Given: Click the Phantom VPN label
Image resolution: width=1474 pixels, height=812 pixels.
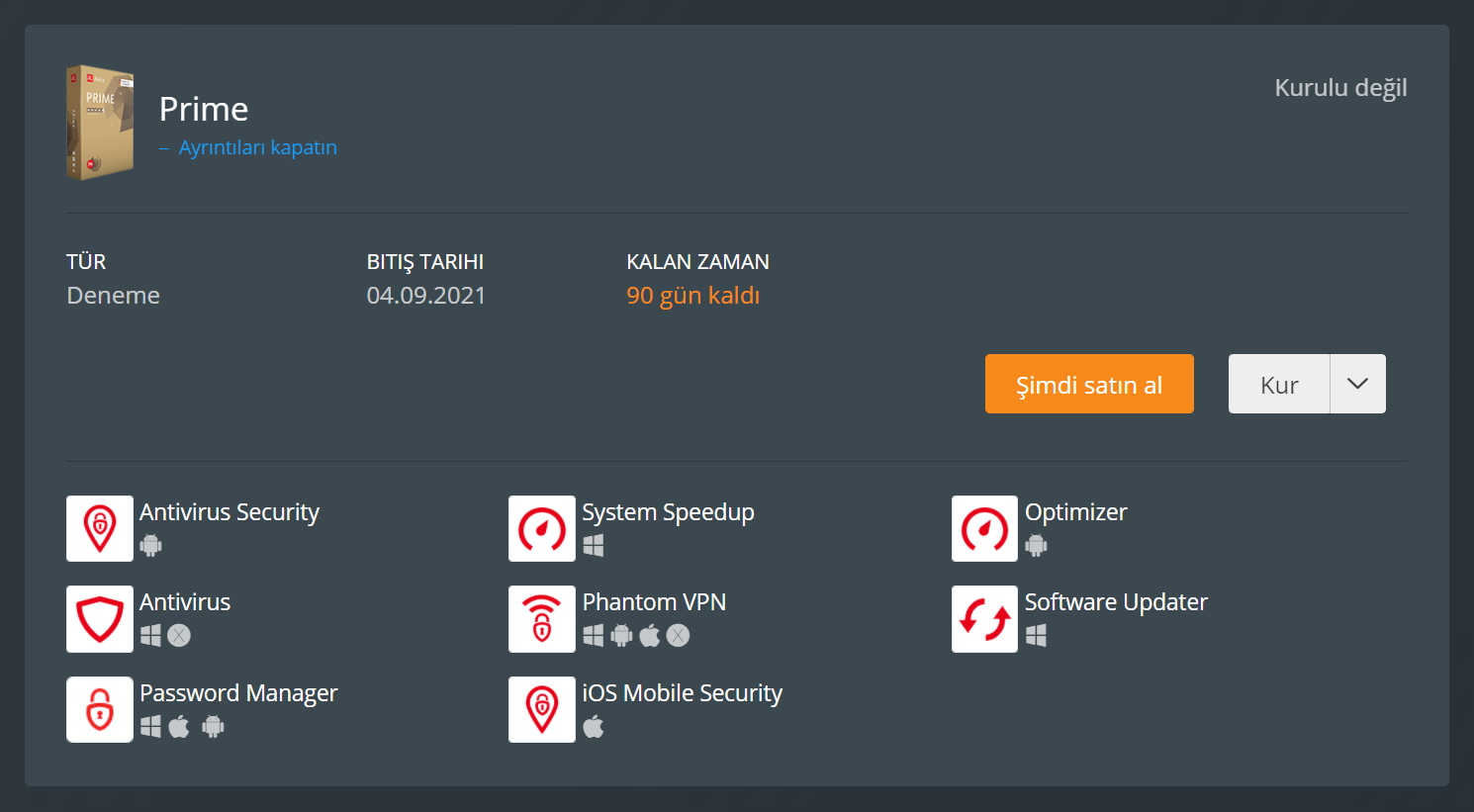Looking at the screenshot, I should pyautogui.click(x=654, y=602).
